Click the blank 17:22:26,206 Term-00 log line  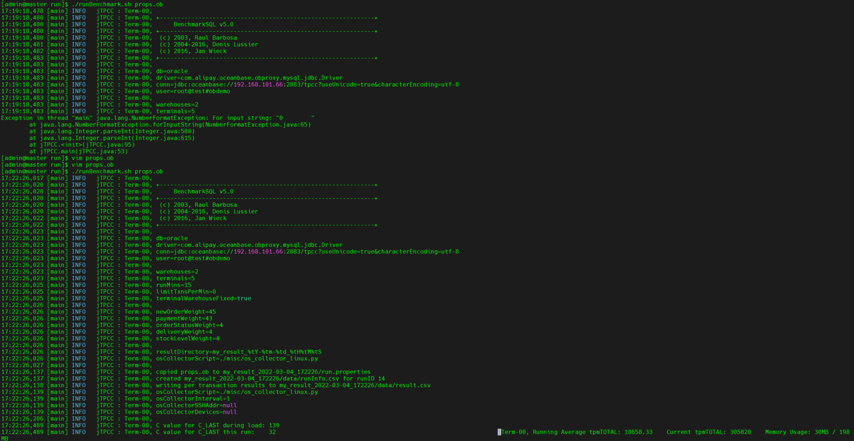pos(77,418)
